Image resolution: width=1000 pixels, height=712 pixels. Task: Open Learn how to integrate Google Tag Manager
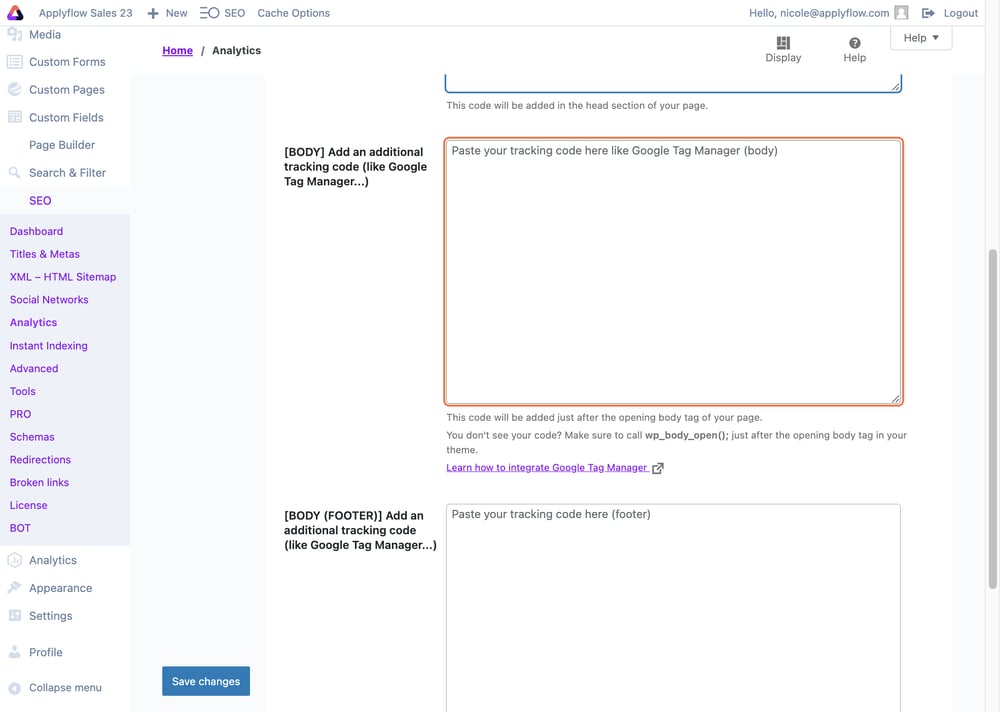[x=547, y=468]
